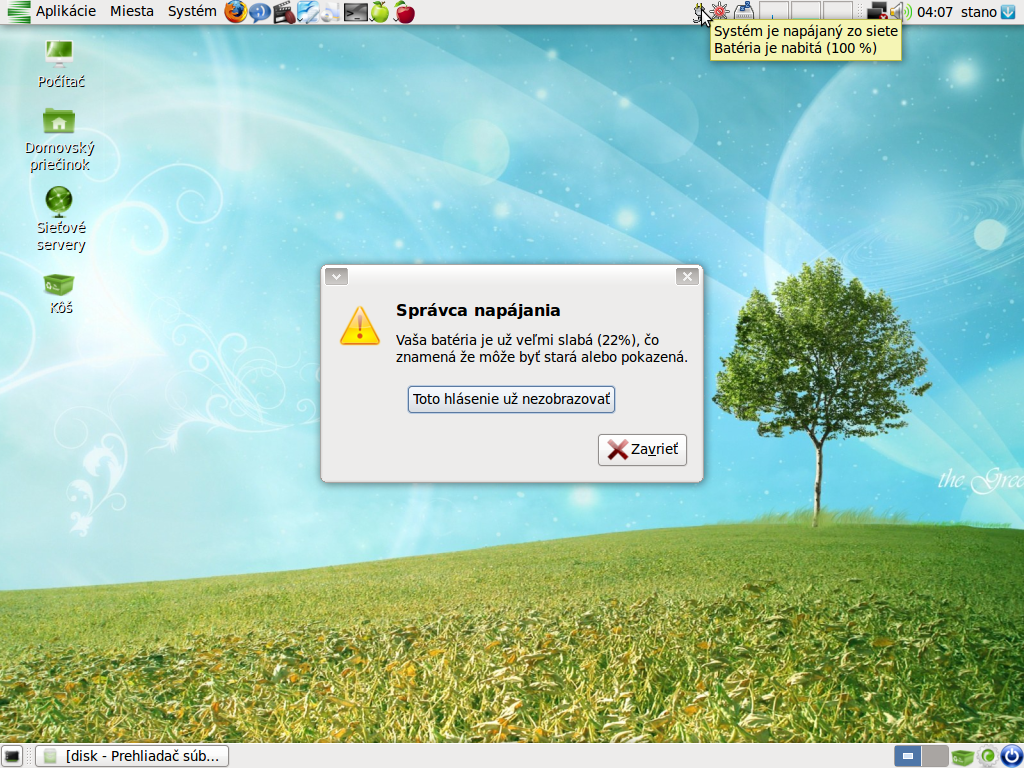Open Domovský priečinok desktop folder
Viewport: 1024px width, 768px height.
pyautogui.click(x=59, y=140)
